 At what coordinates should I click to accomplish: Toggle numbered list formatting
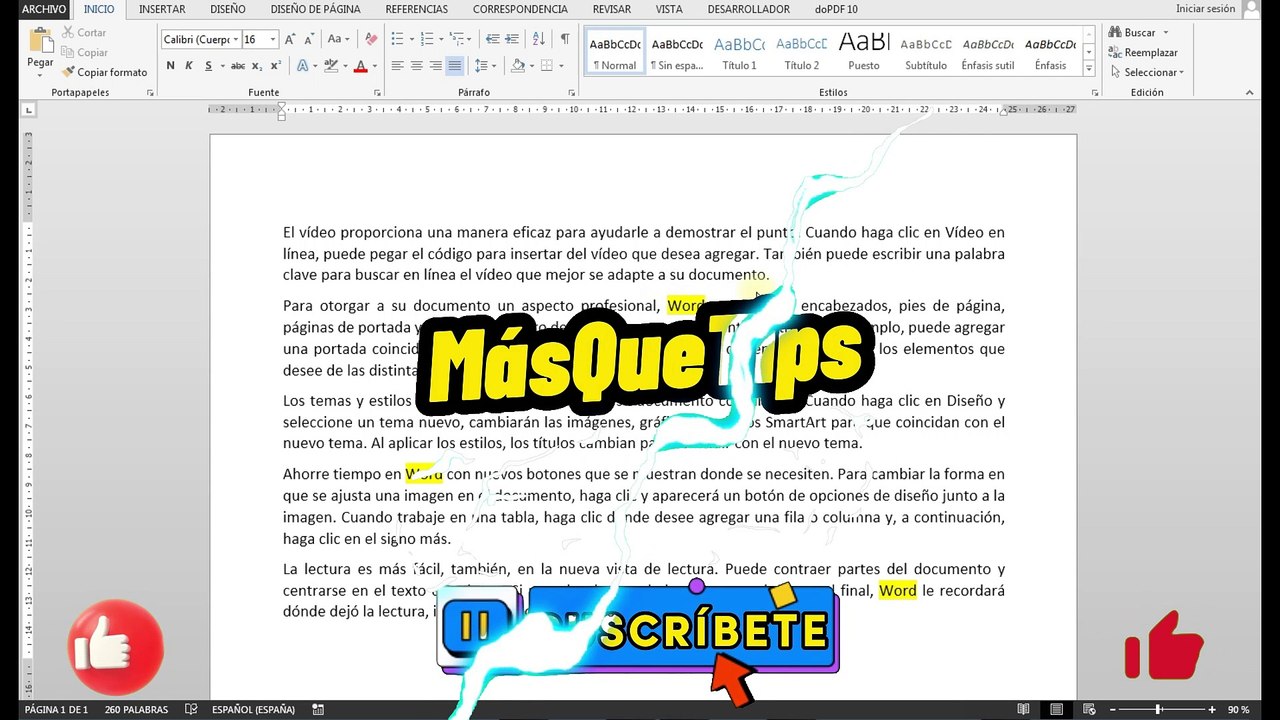[x=427, y=39]
